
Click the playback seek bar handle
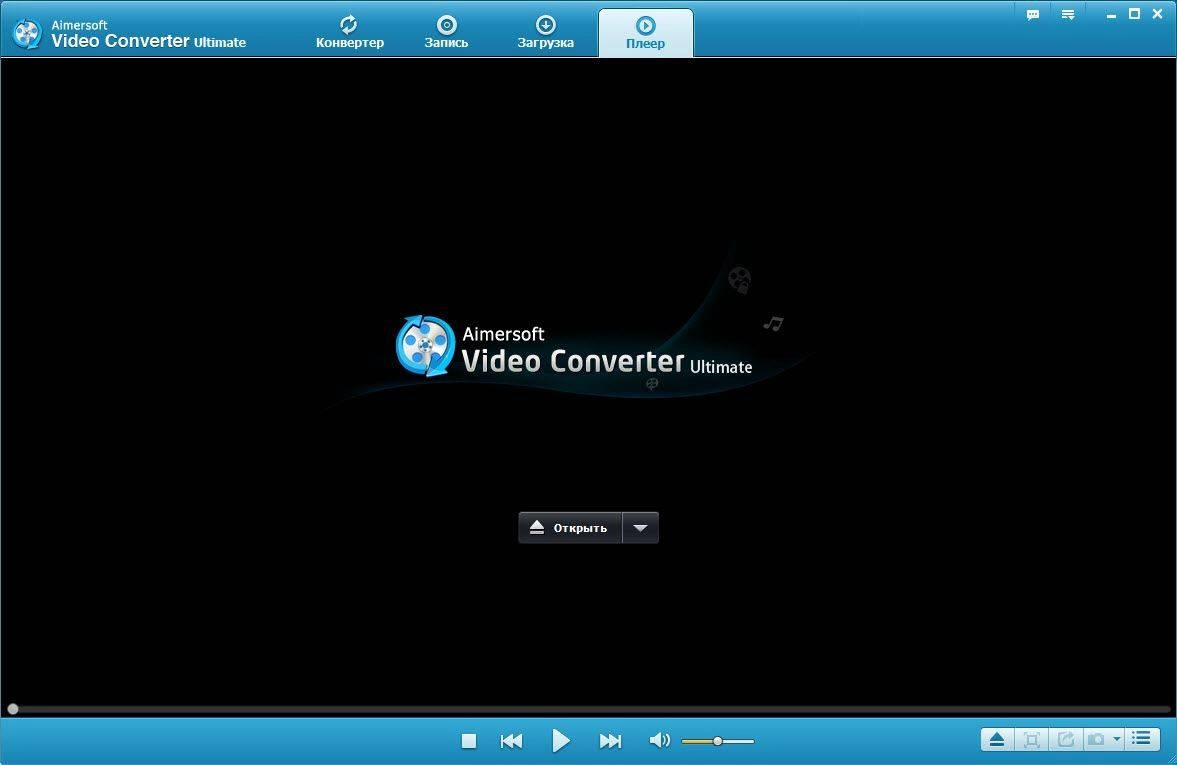tap(13, 709)
